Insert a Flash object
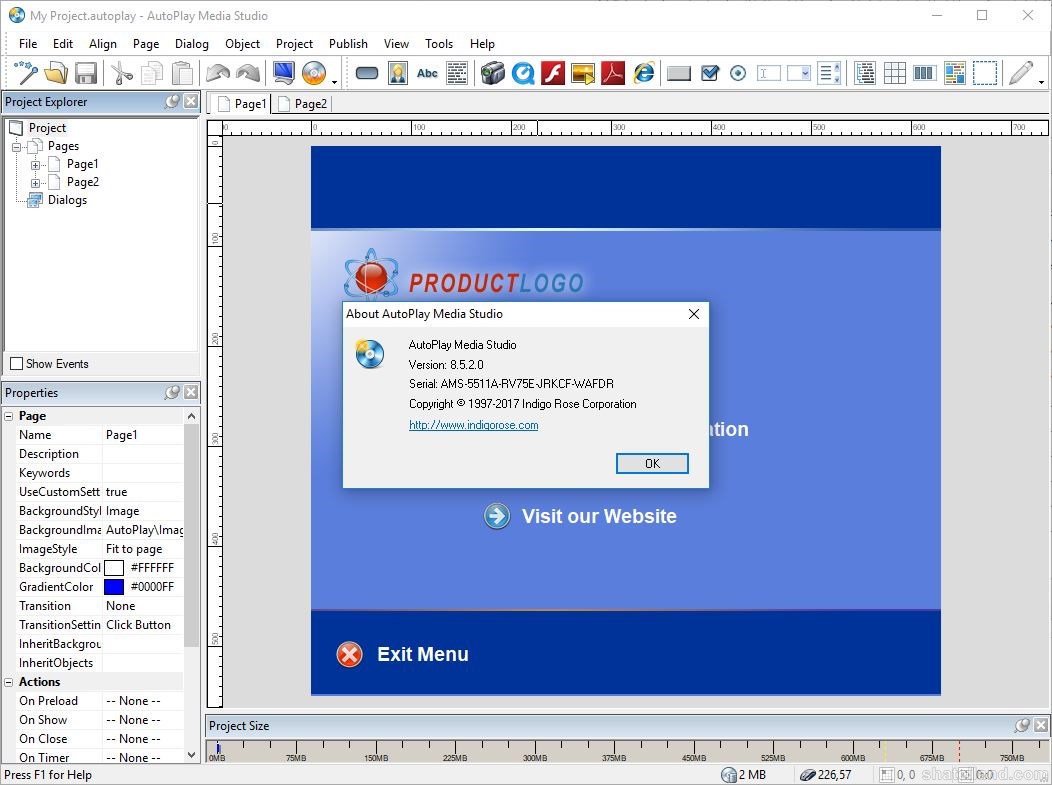The image size is (1052, 785). click(x=553, y=72)
